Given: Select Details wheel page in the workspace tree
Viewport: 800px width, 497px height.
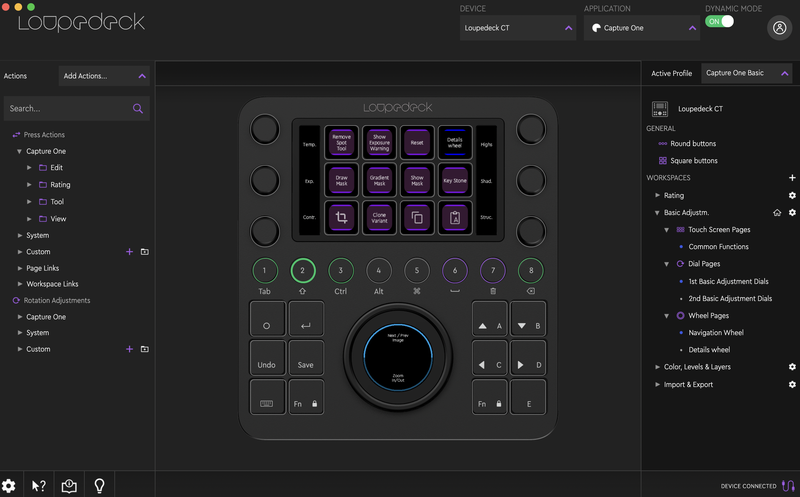Looking at the screenshot, I should pyautogui.click(x=709, y=350).
